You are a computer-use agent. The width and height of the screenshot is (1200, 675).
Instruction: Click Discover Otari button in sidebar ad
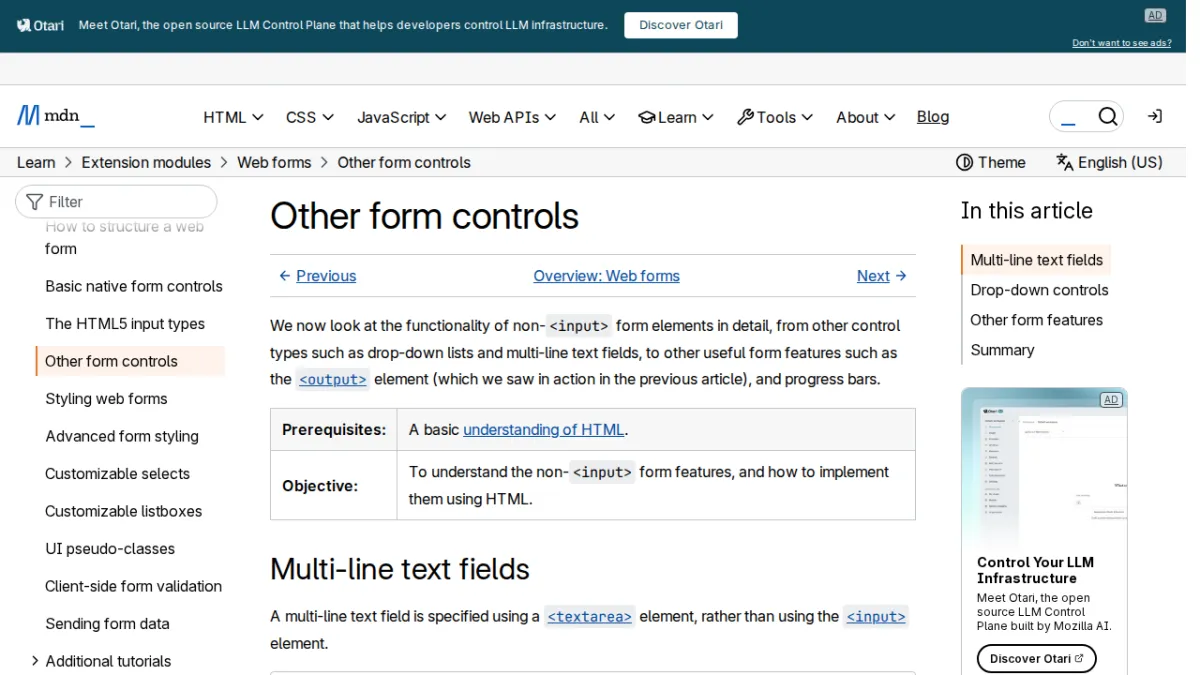pos(1037,659)
